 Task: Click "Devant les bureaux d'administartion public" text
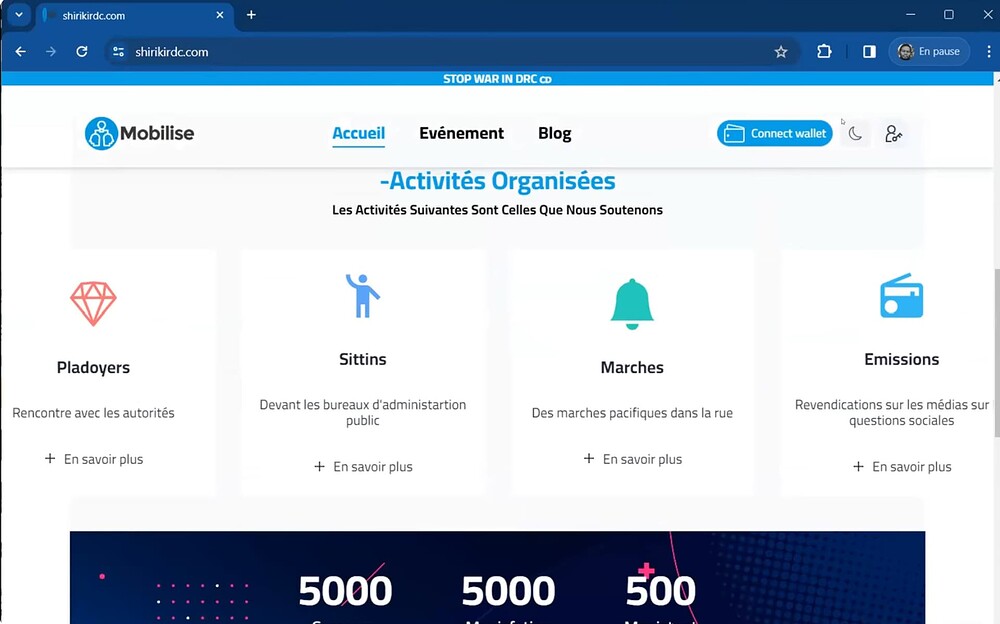[x=362, y=412]
